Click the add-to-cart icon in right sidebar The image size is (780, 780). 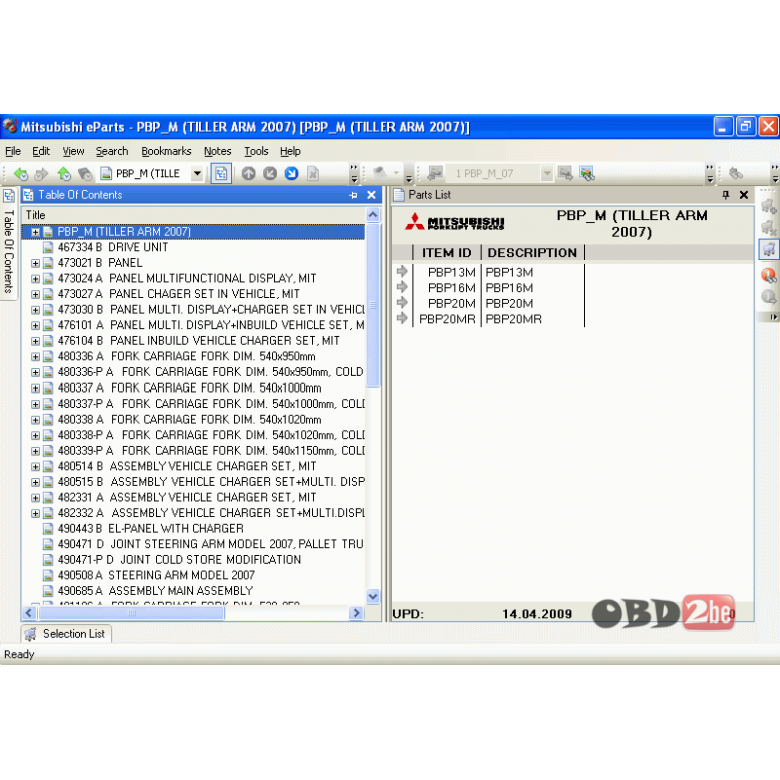coord(769,205)
